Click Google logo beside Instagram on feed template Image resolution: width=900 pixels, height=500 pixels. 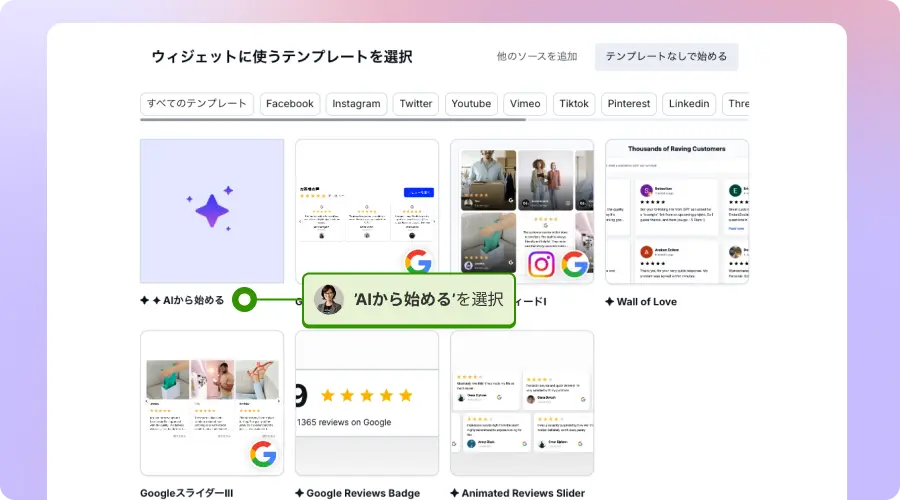point(575,264)
